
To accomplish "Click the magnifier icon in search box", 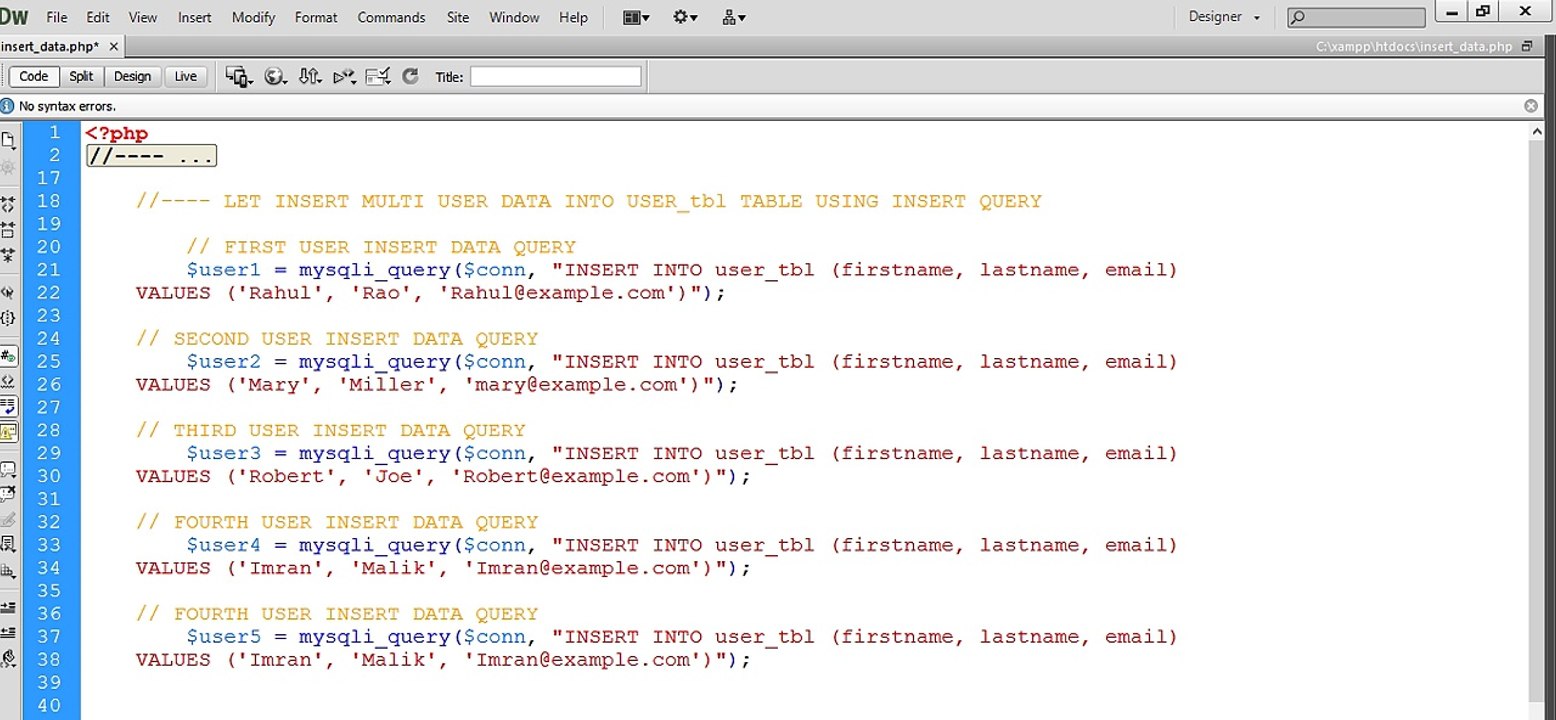I will [1298, 18].
